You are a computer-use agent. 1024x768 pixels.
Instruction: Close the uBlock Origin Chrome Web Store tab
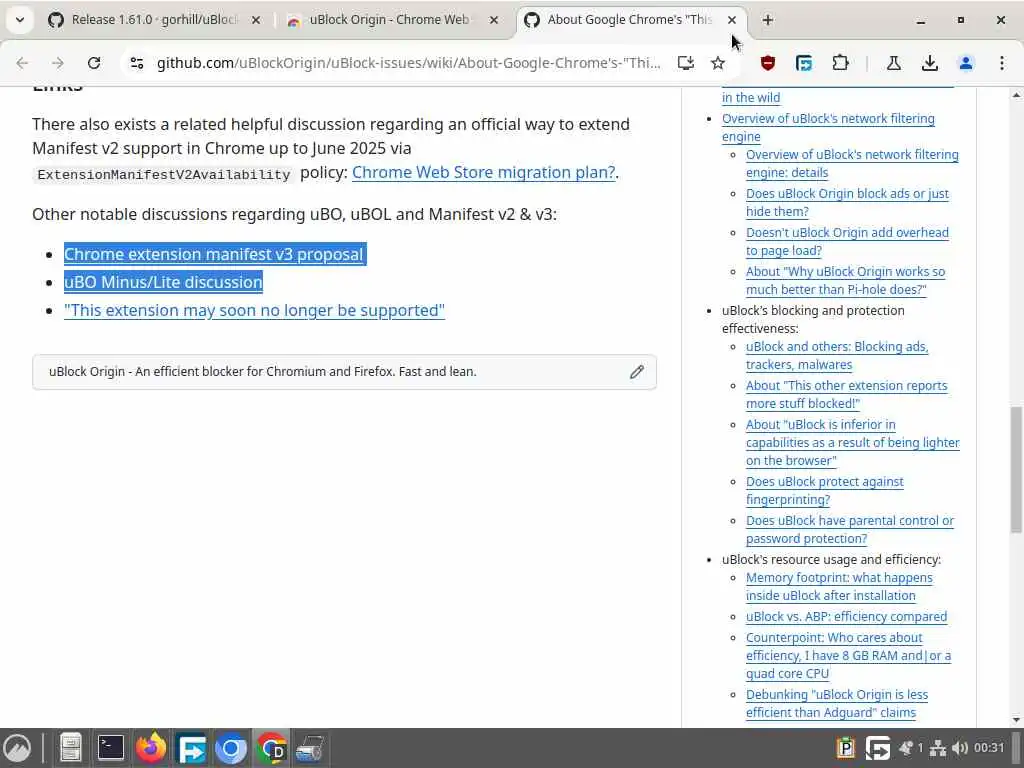[x=494, y=20]
